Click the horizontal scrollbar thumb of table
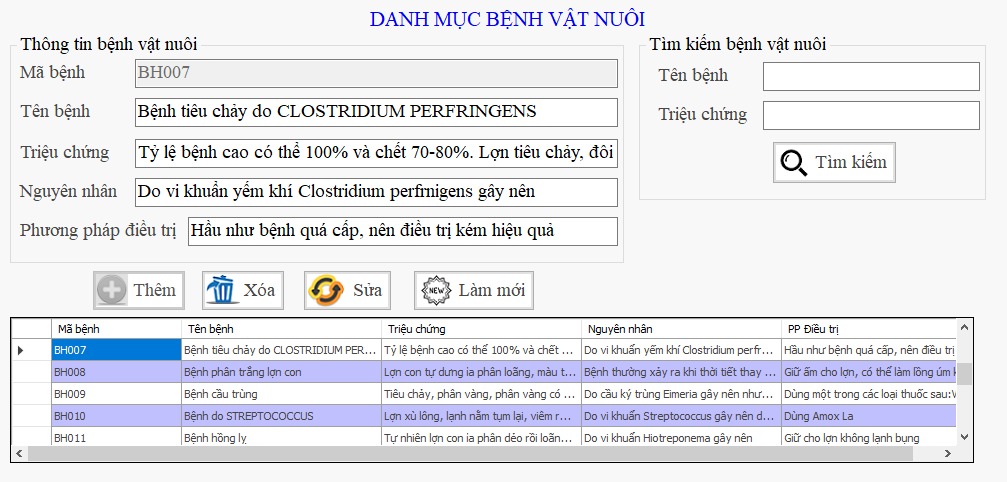 point(470,453)
